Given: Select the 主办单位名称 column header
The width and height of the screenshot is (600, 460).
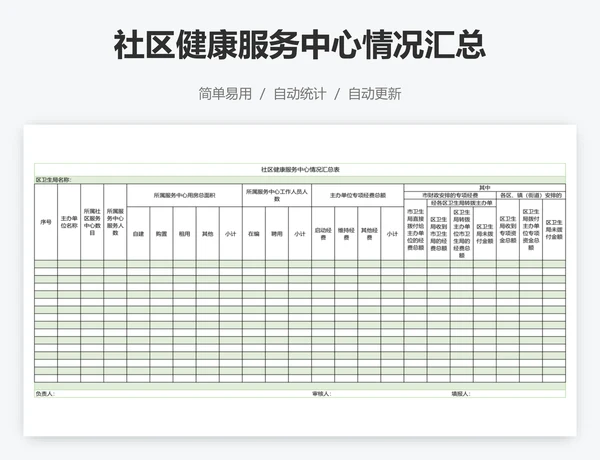Looking at the screenshot, I should (x=69, y=222).
